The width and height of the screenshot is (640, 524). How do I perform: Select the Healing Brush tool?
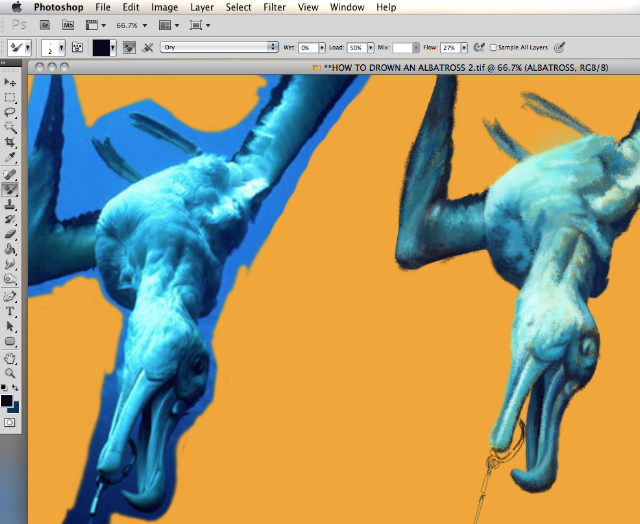[x=10, y=175]
